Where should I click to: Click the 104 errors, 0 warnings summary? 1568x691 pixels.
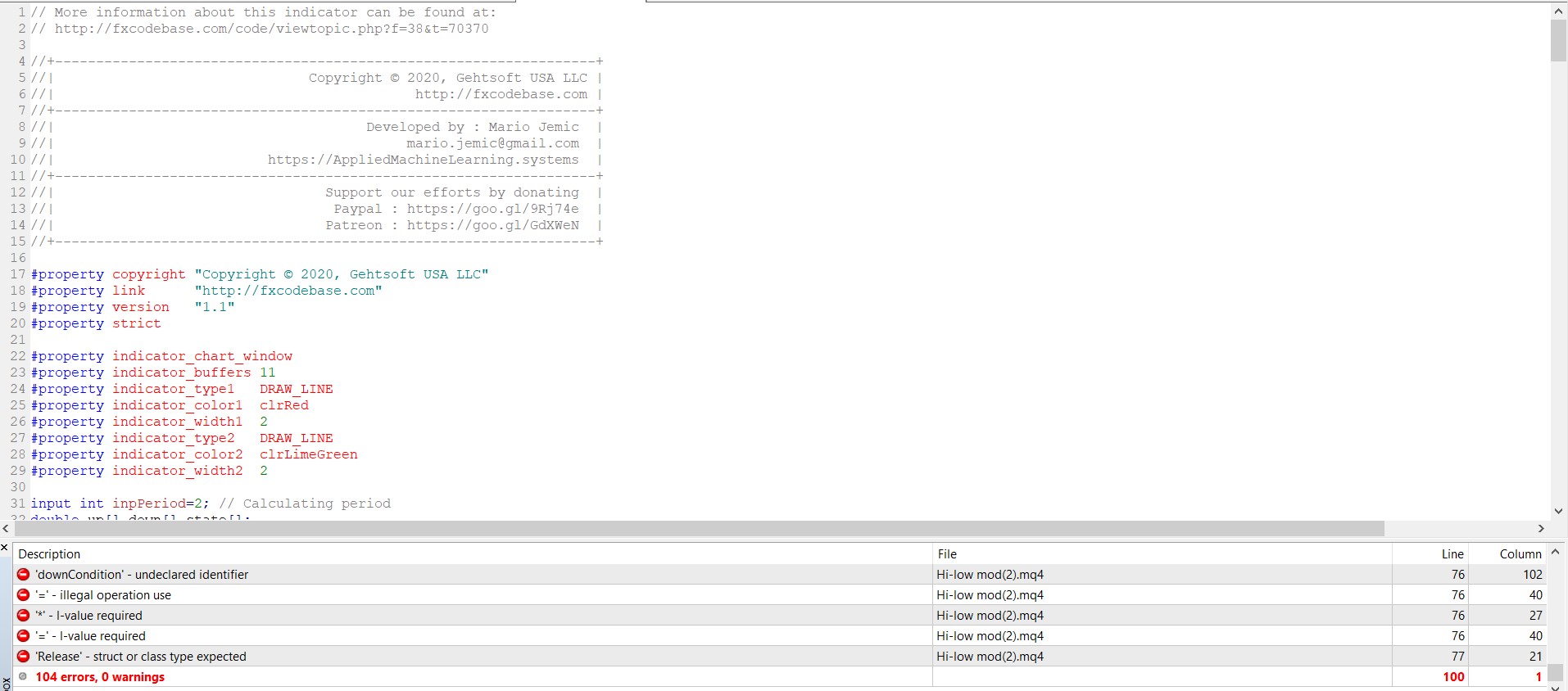tap(100, 677)
